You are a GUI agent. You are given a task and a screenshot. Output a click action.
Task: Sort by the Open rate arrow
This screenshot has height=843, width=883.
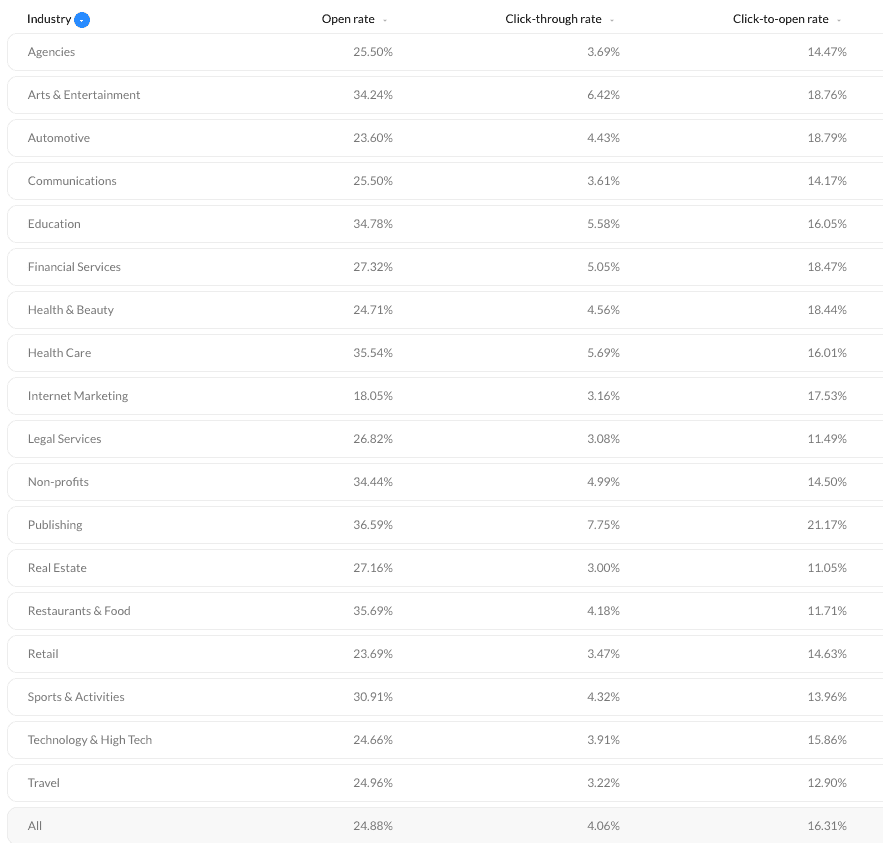pyautogui.click(x=385, y=20)
